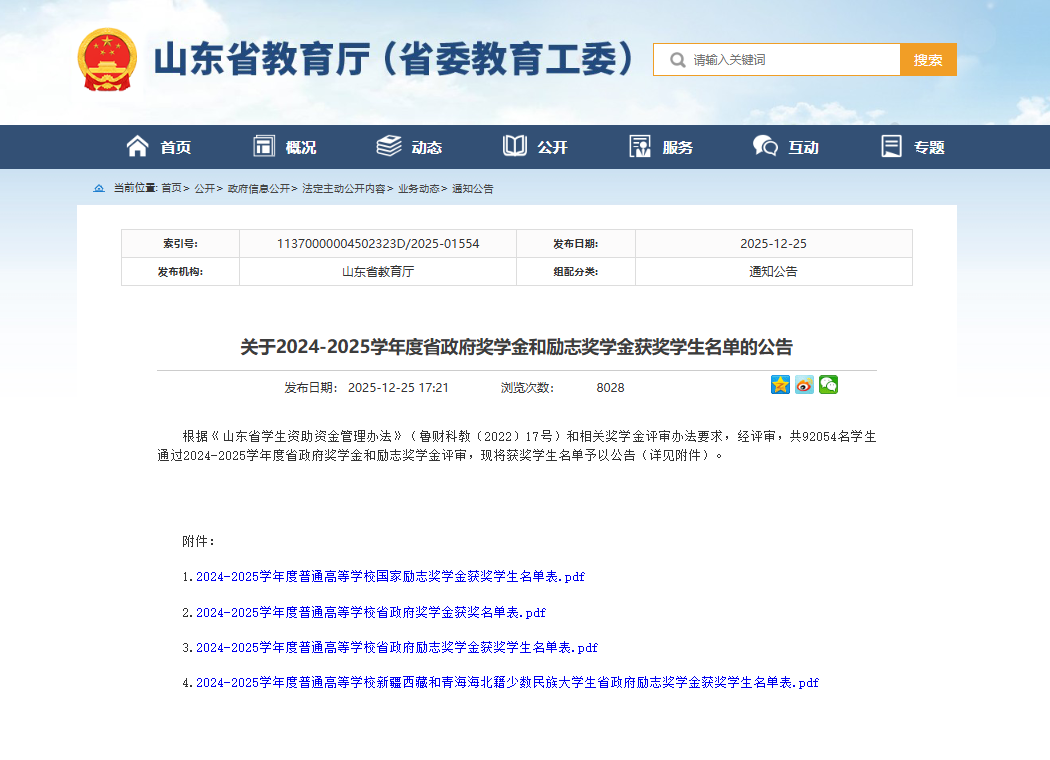This screenshot has height=760, width=1050.
Task: Click the magnifier icon in search box
Action: point(678,60)
